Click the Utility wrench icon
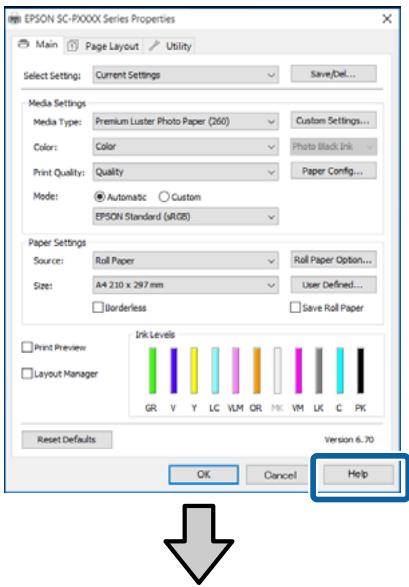The height and width of the screenshot is (587, 409). point(154,46)
